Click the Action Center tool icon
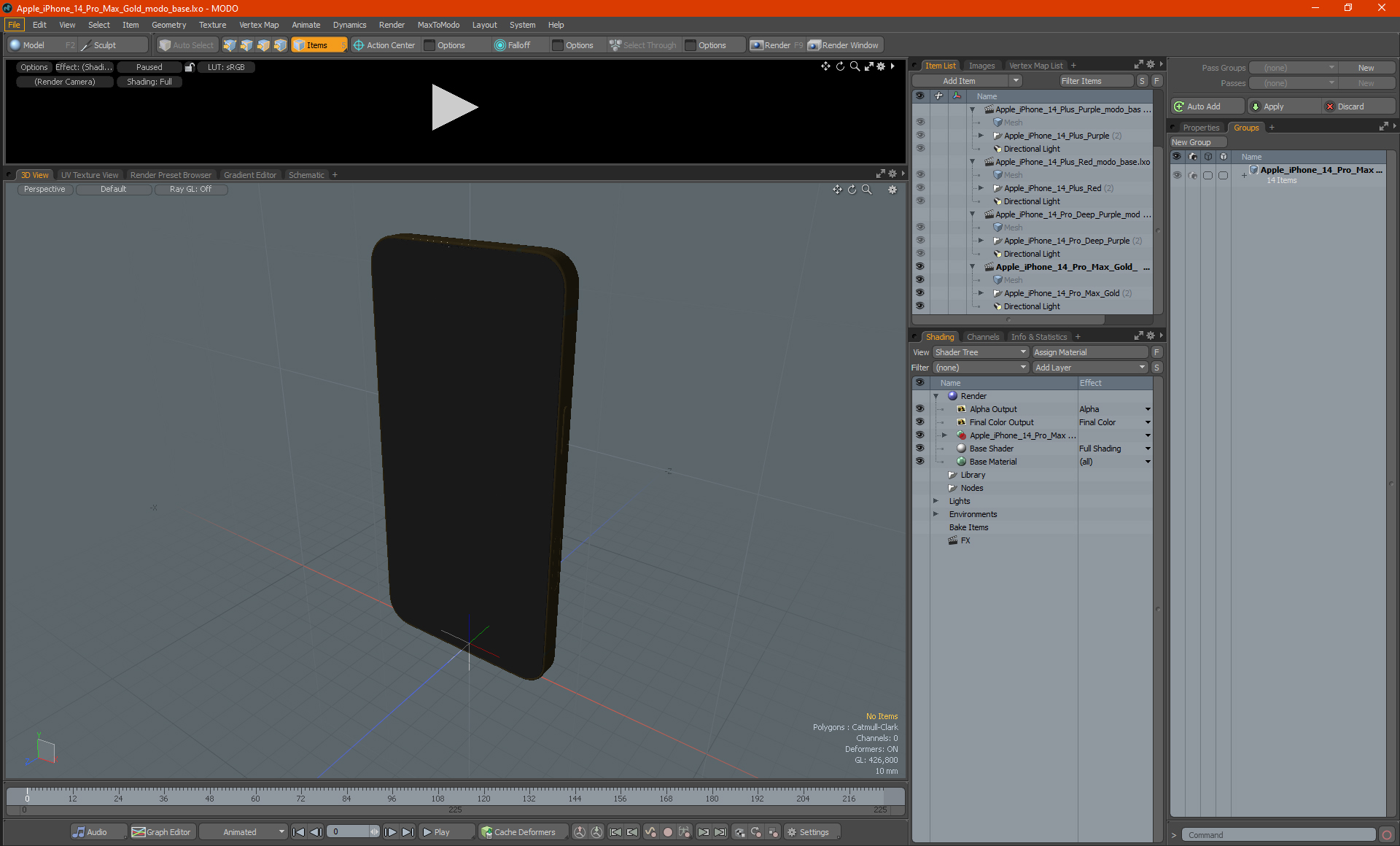 (359, 45)
